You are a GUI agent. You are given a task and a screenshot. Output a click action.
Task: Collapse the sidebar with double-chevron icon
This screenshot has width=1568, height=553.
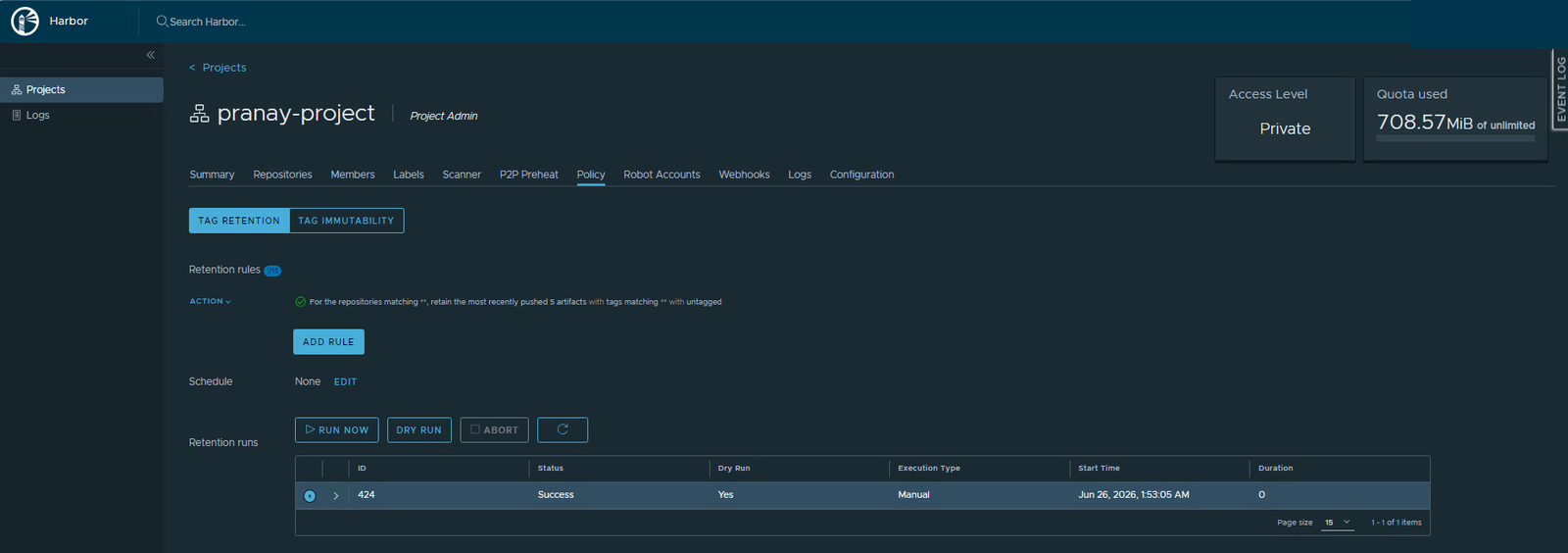click(150, 55)
